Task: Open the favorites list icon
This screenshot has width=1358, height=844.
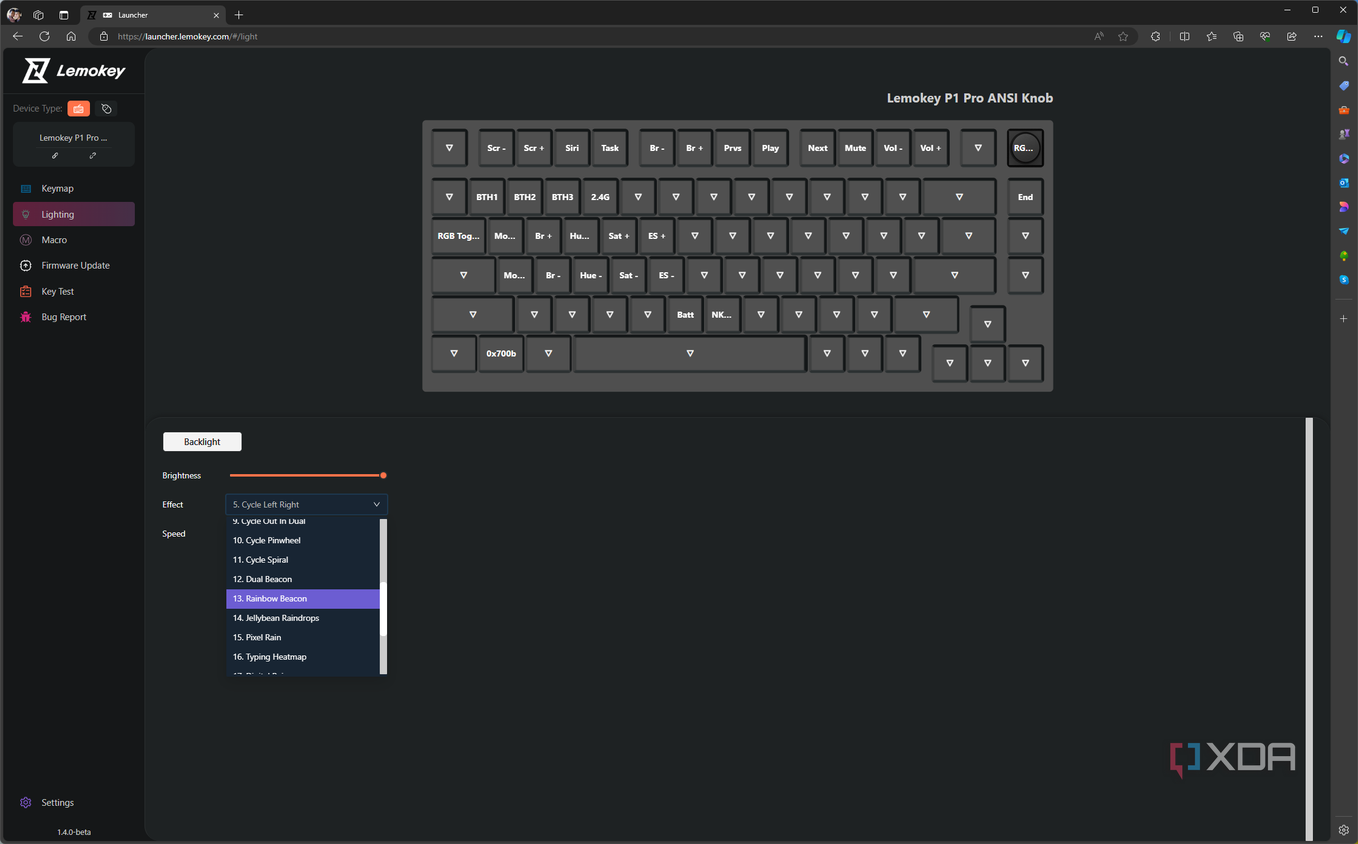Action: [x=1211, y=36]
